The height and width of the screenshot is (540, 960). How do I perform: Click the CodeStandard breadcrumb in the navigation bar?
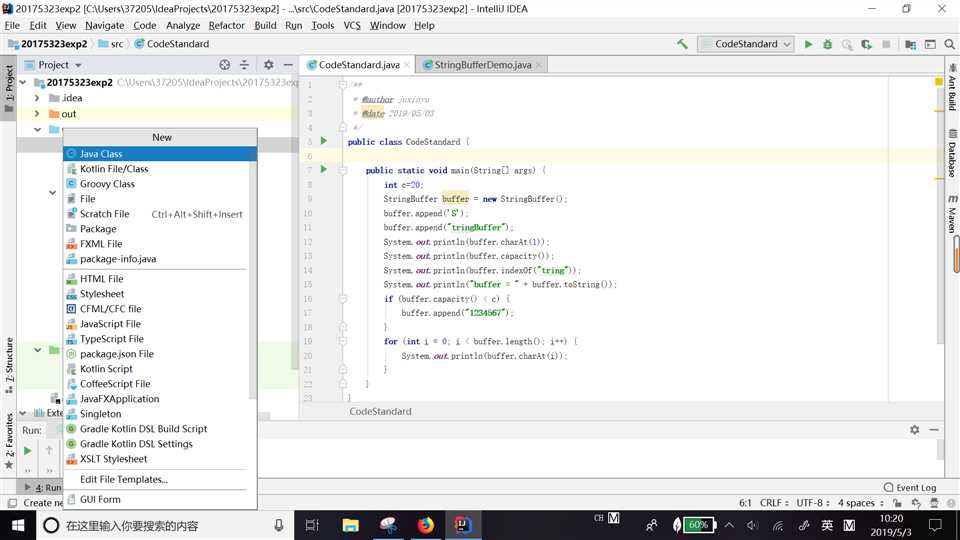pyautogui.click(x=172, y=44)
